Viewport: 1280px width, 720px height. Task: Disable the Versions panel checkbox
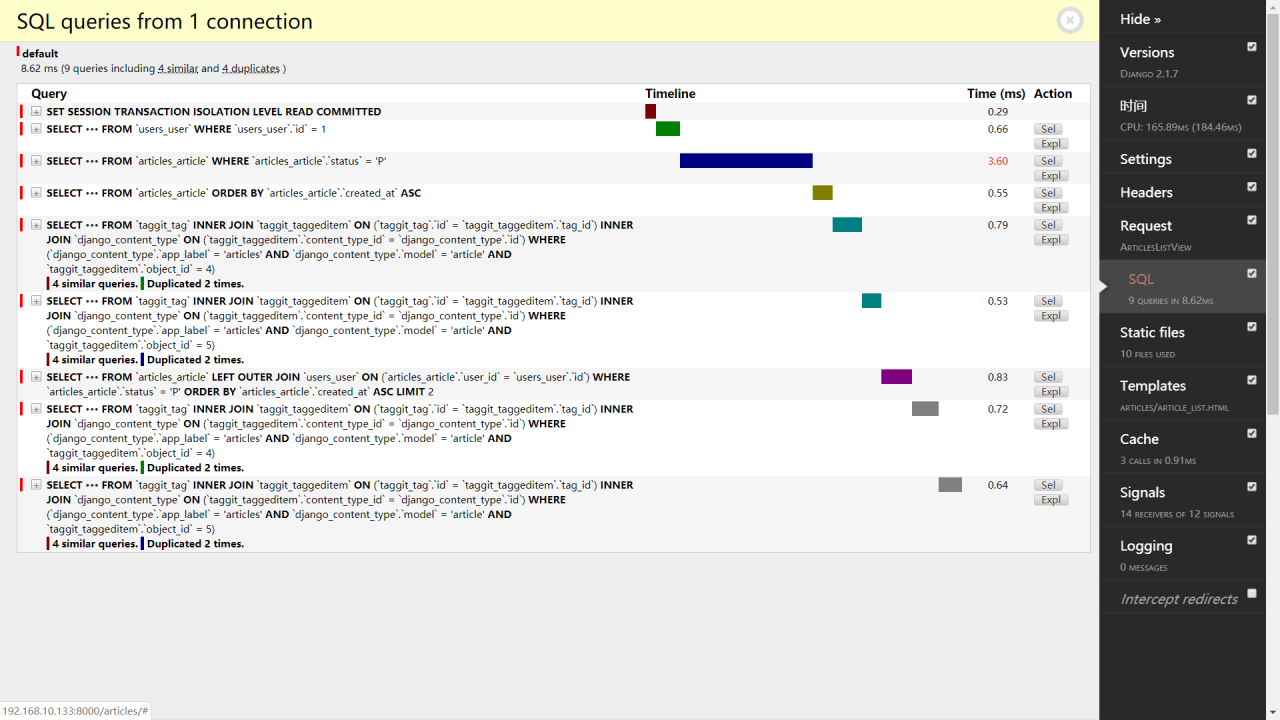[x=1252, y=47]
